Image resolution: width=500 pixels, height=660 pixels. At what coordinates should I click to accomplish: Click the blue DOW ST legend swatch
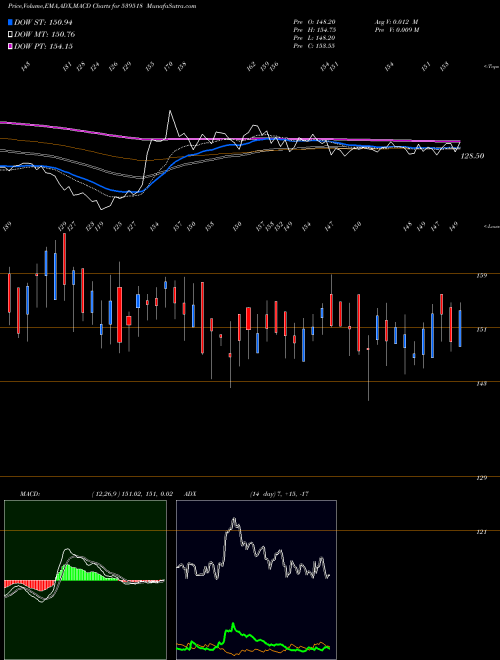11,23
